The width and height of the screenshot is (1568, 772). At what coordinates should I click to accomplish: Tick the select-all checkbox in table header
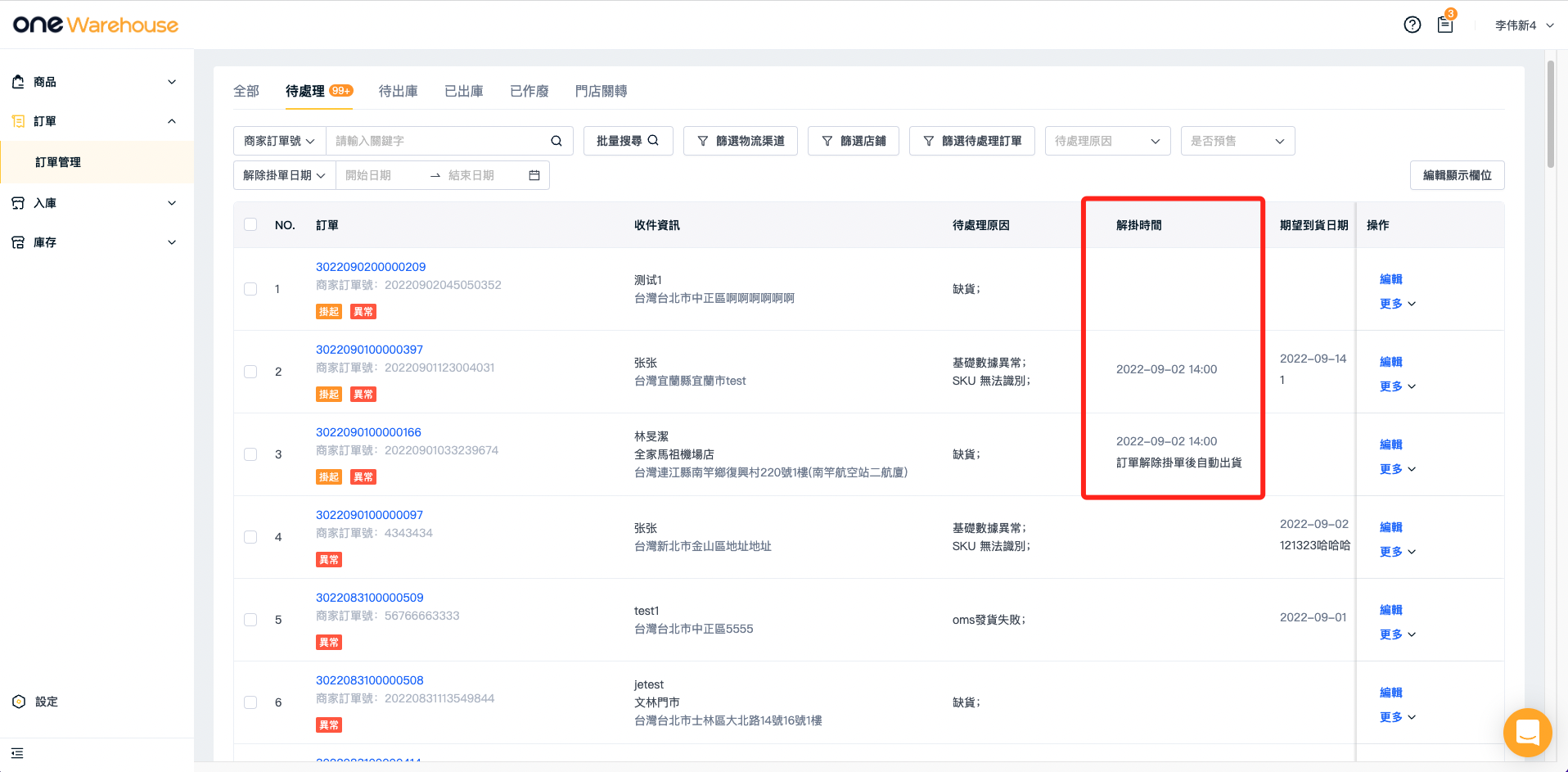tap(250, 224)
